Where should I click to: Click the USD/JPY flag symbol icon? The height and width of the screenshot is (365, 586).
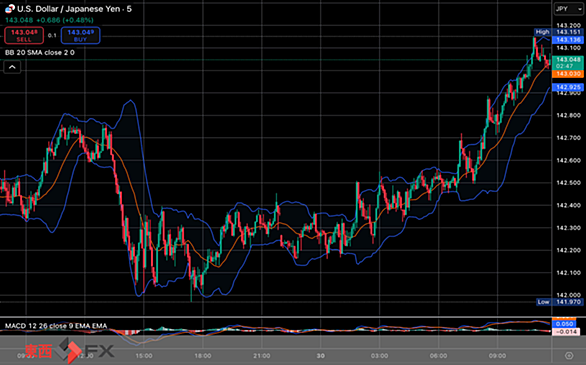click(x=10, y=9)
